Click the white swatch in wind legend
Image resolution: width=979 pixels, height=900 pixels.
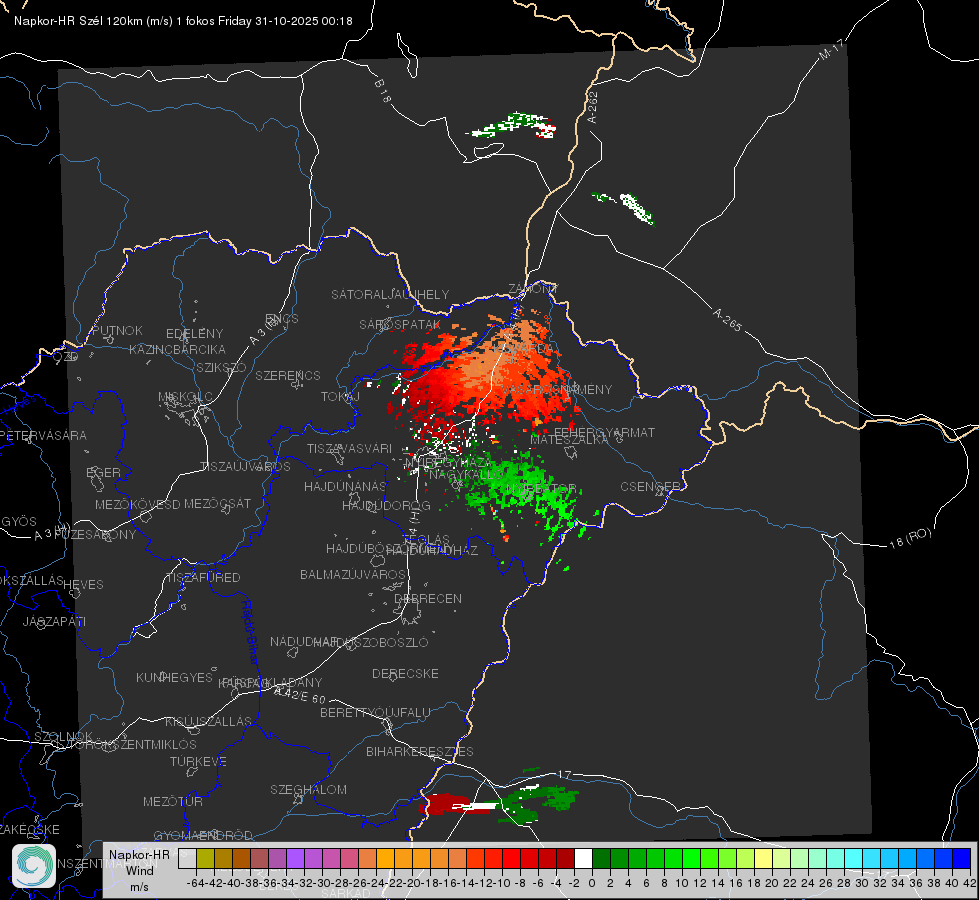point(583,859)
